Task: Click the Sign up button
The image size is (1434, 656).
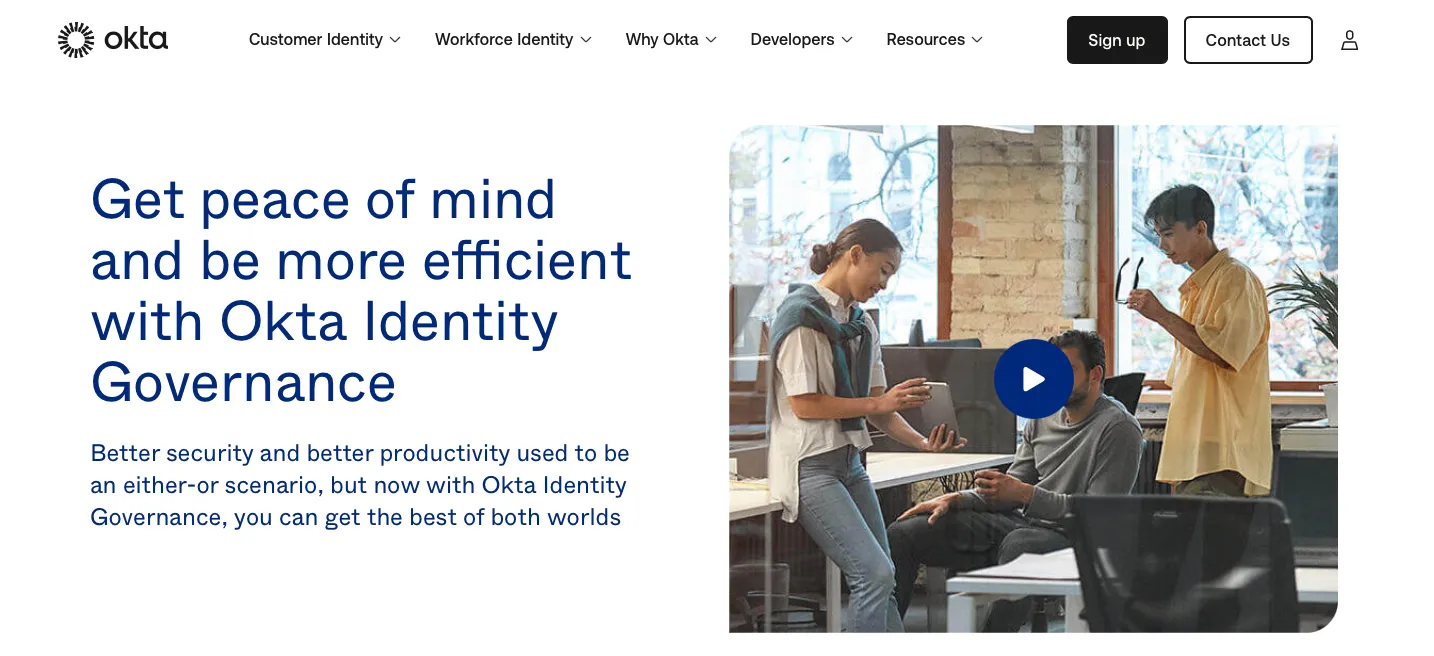Action: point(1117,40)
